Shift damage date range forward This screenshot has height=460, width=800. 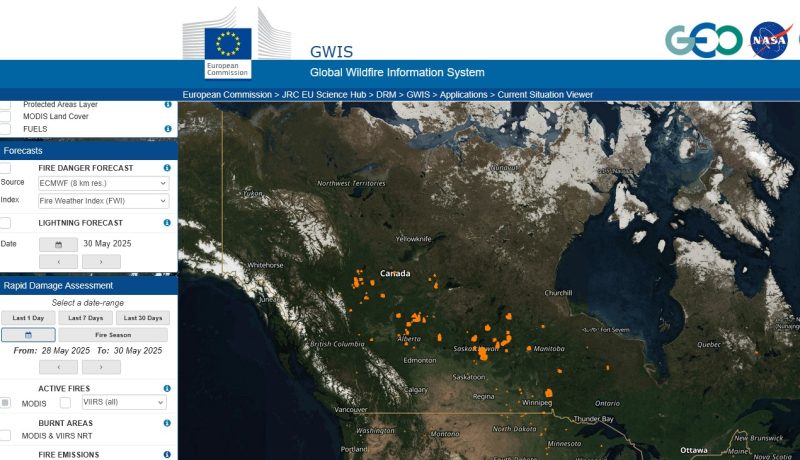coord(102,367)
